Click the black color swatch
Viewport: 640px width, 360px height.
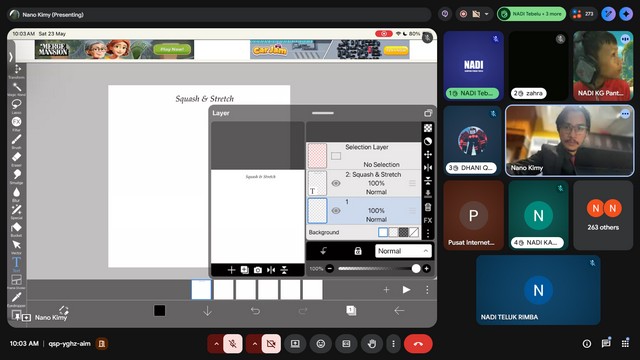160,311
